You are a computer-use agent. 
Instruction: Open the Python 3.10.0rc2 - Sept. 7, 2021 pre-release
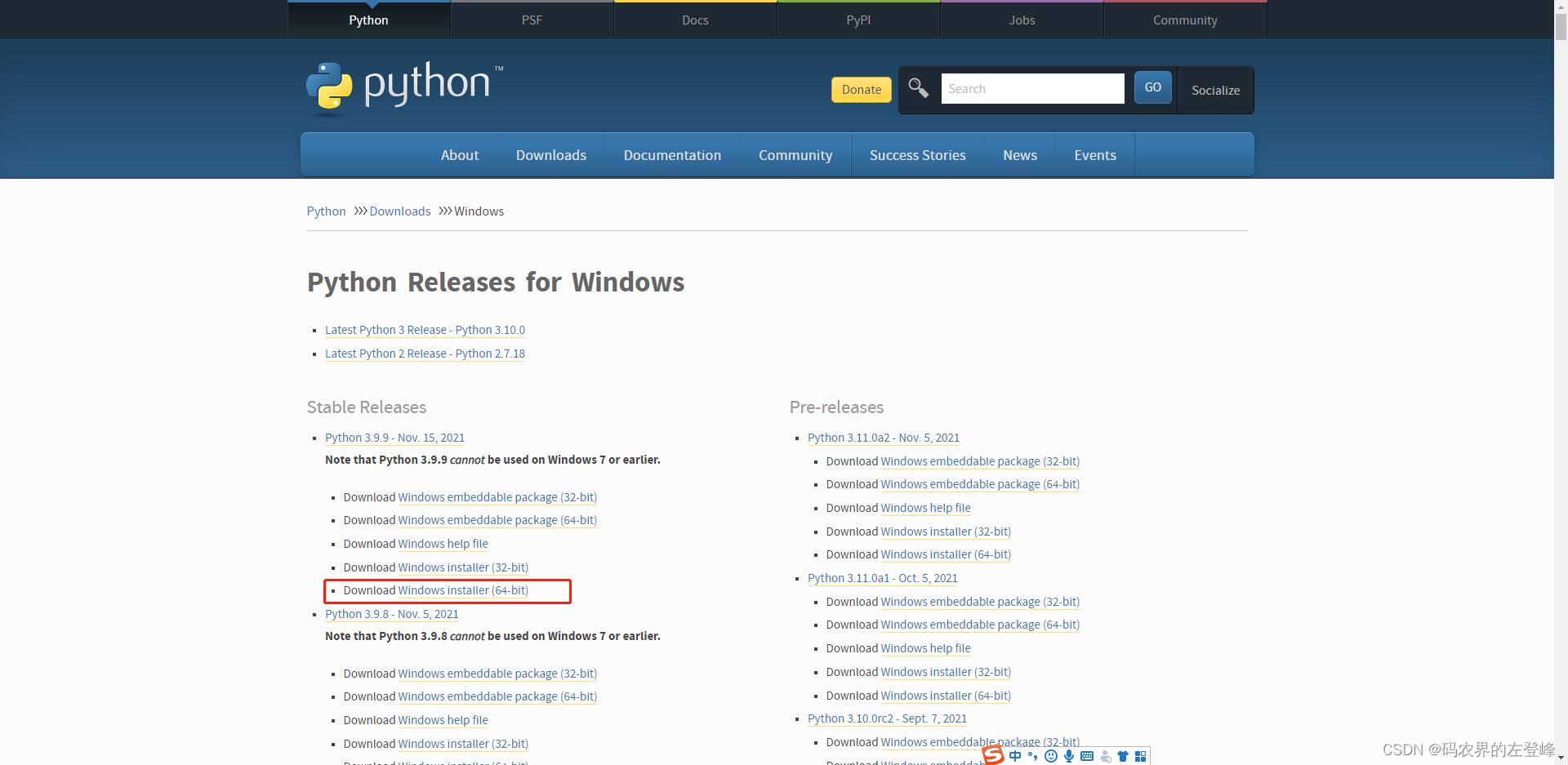(x=887, y=718)
